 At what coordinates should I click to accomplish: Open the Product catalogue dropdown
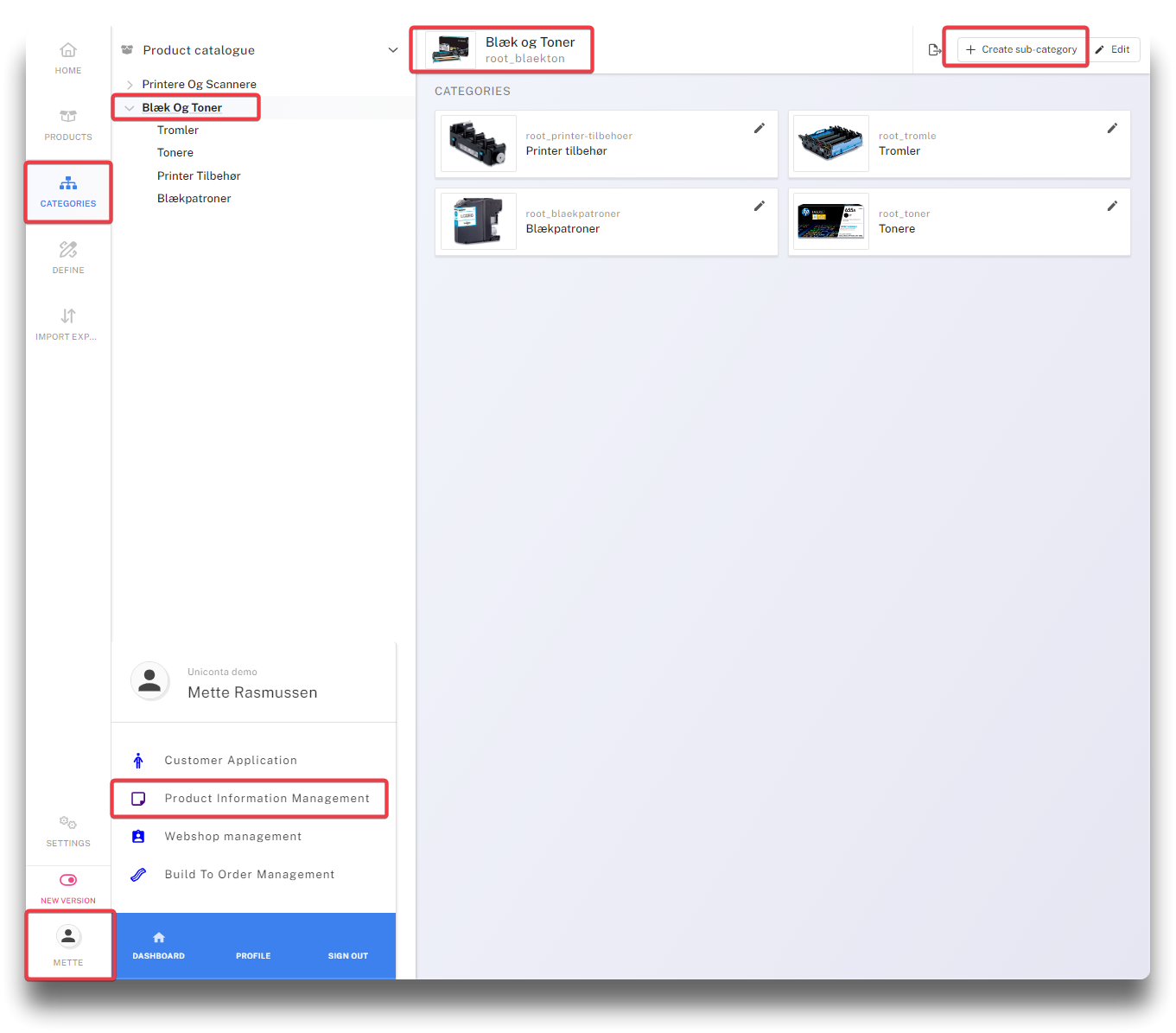(393, 50)
